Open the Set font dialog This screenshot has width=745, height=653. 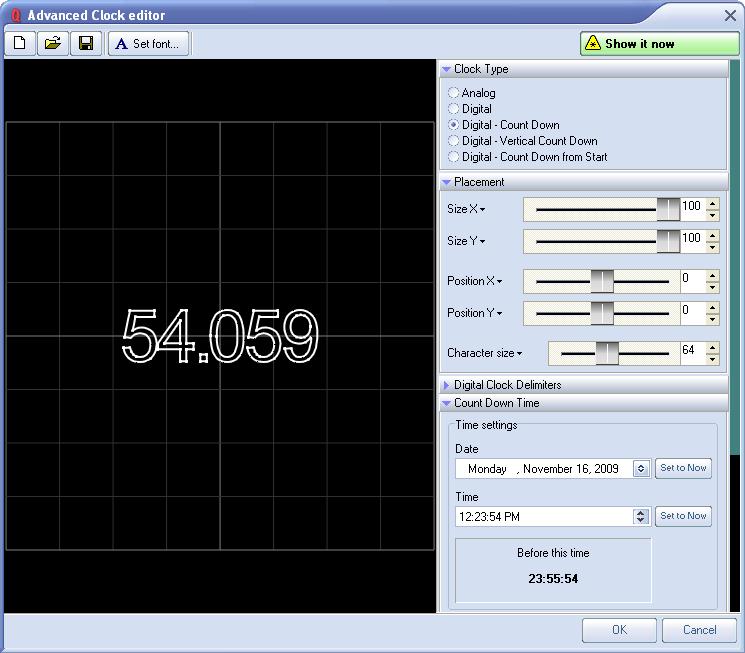click(149, 44)
